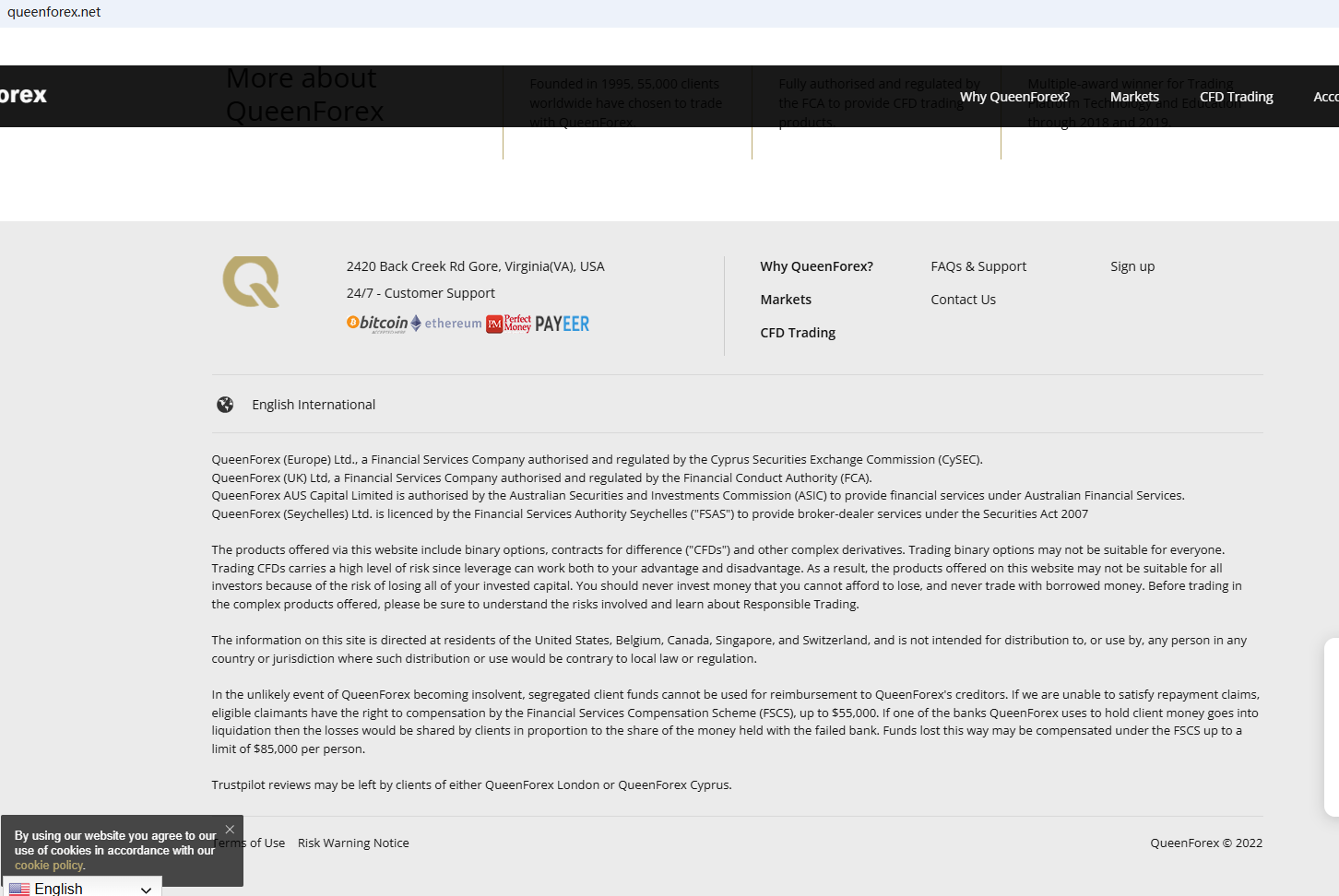The image size is (1339, 896).
Task: Close the cookie notice popup
Action: (230, 830)
